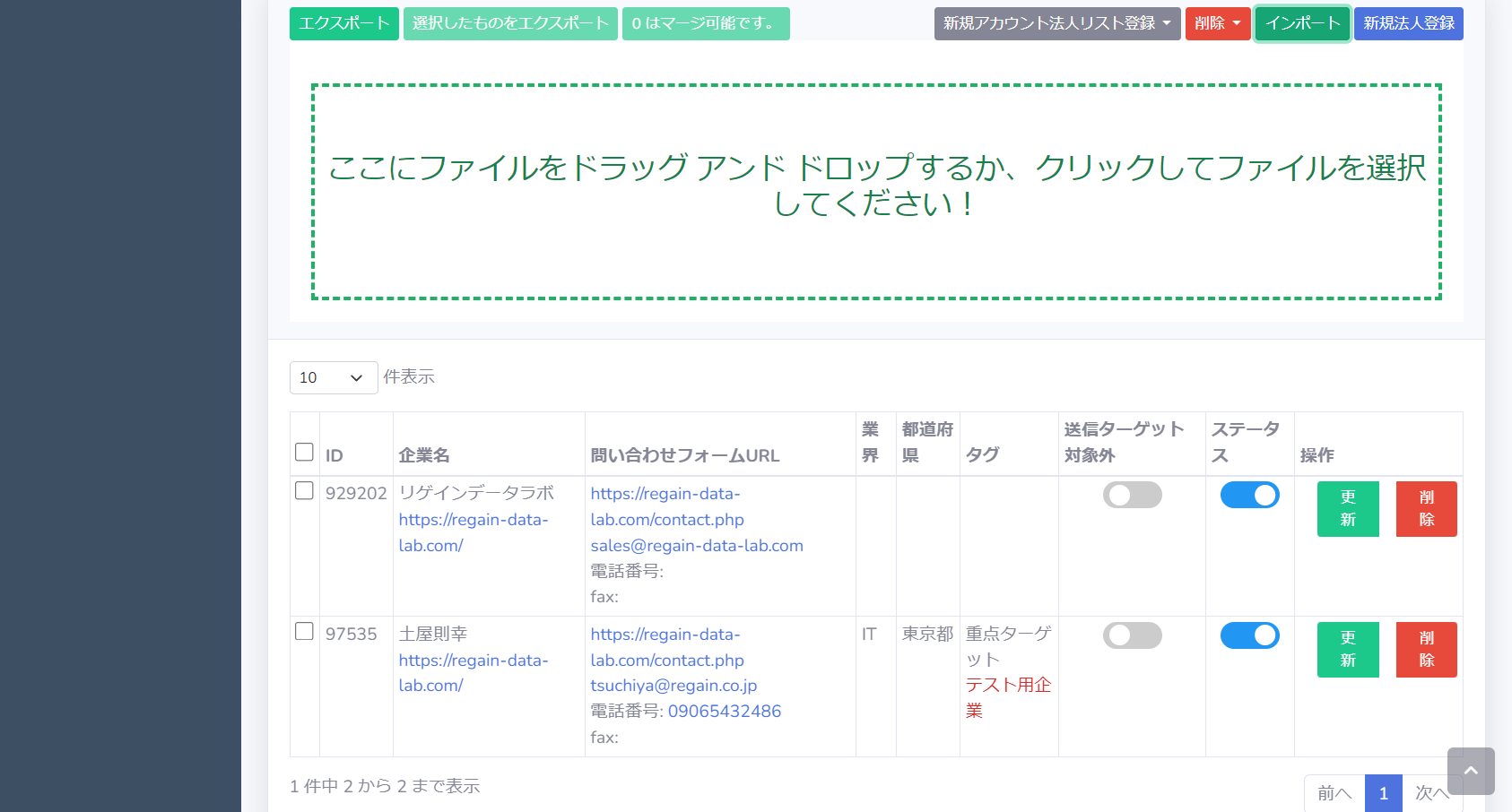Click the エクスポート button
The height and width of the screenshot is (812, 1512).
343,23
